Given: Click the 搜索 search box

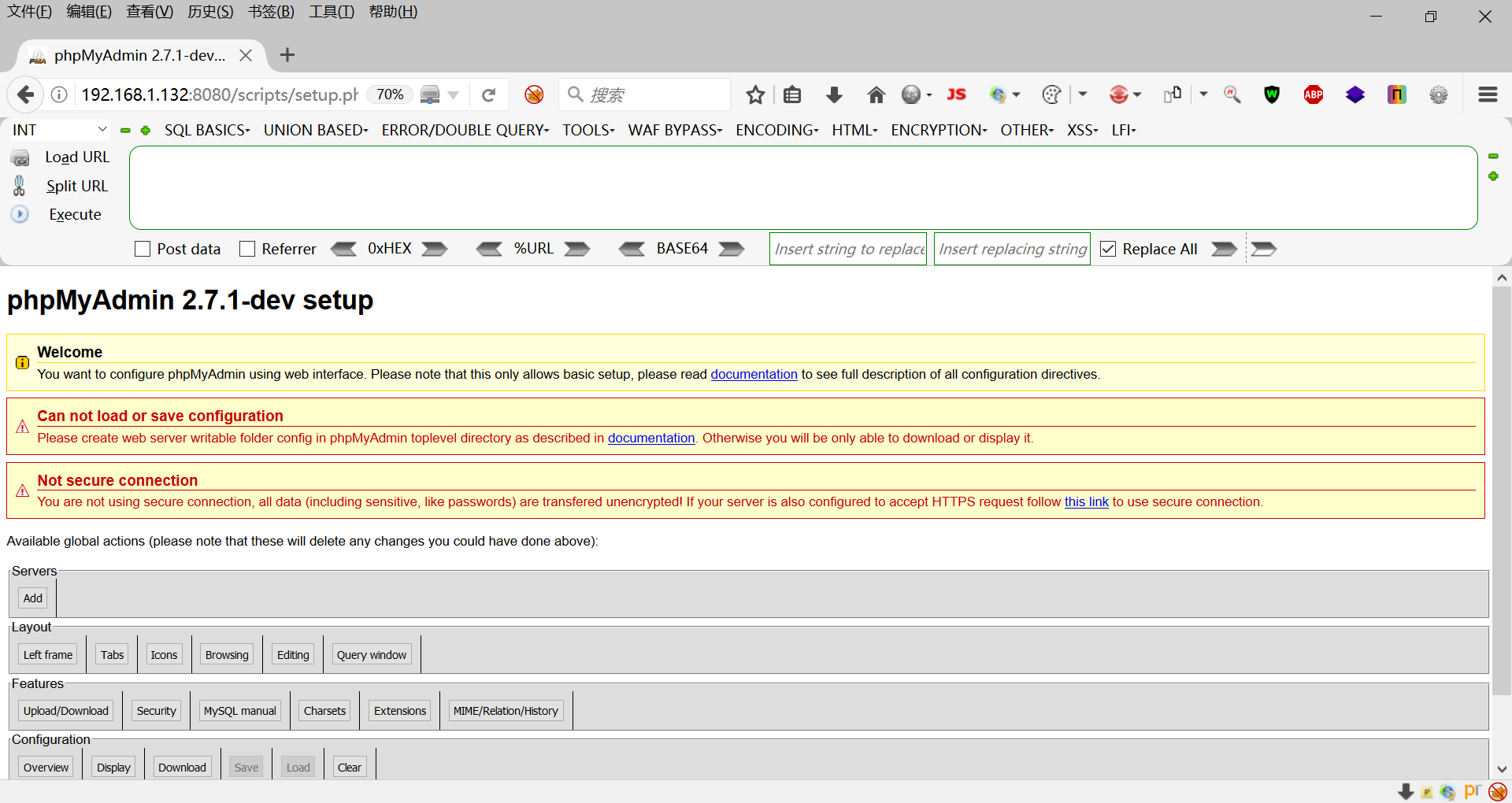Looking at the screenshot, I should [x=644, y=95].
